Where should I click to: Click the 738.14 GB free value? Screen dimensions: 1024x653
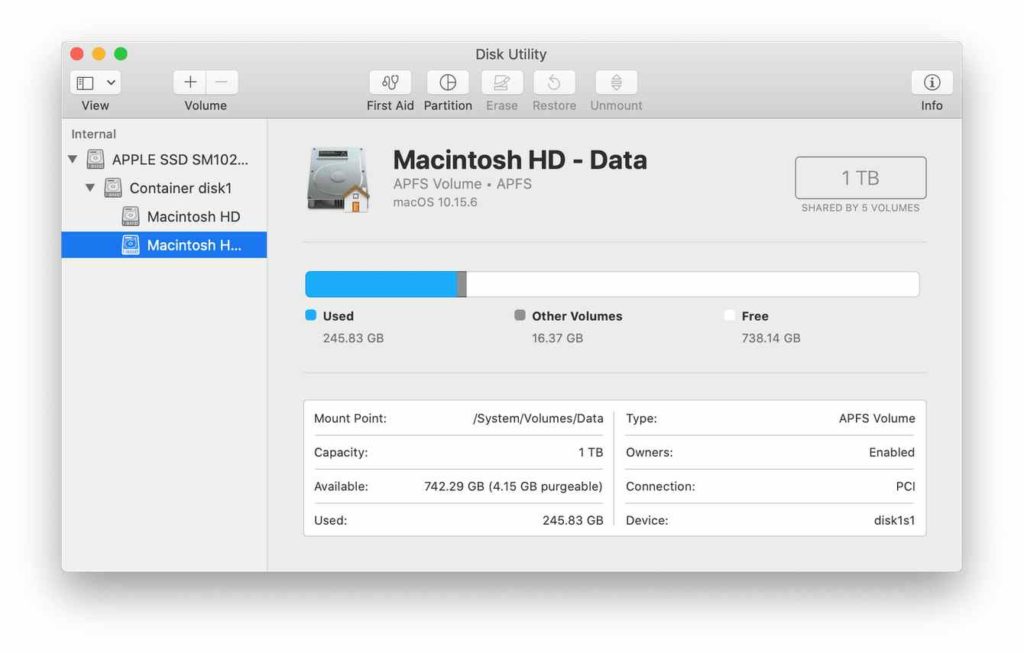coord(771,338)
